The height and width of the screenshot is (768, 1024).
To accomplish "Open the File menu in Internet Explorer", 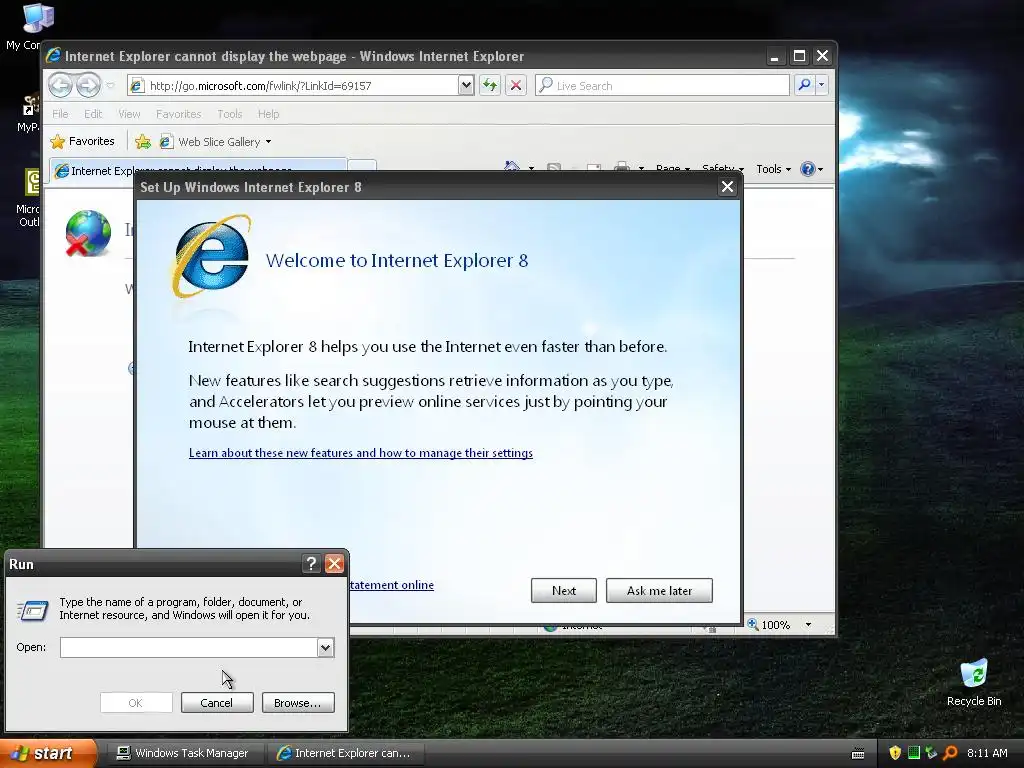I will pyautogui.click(x=60, y=114).
